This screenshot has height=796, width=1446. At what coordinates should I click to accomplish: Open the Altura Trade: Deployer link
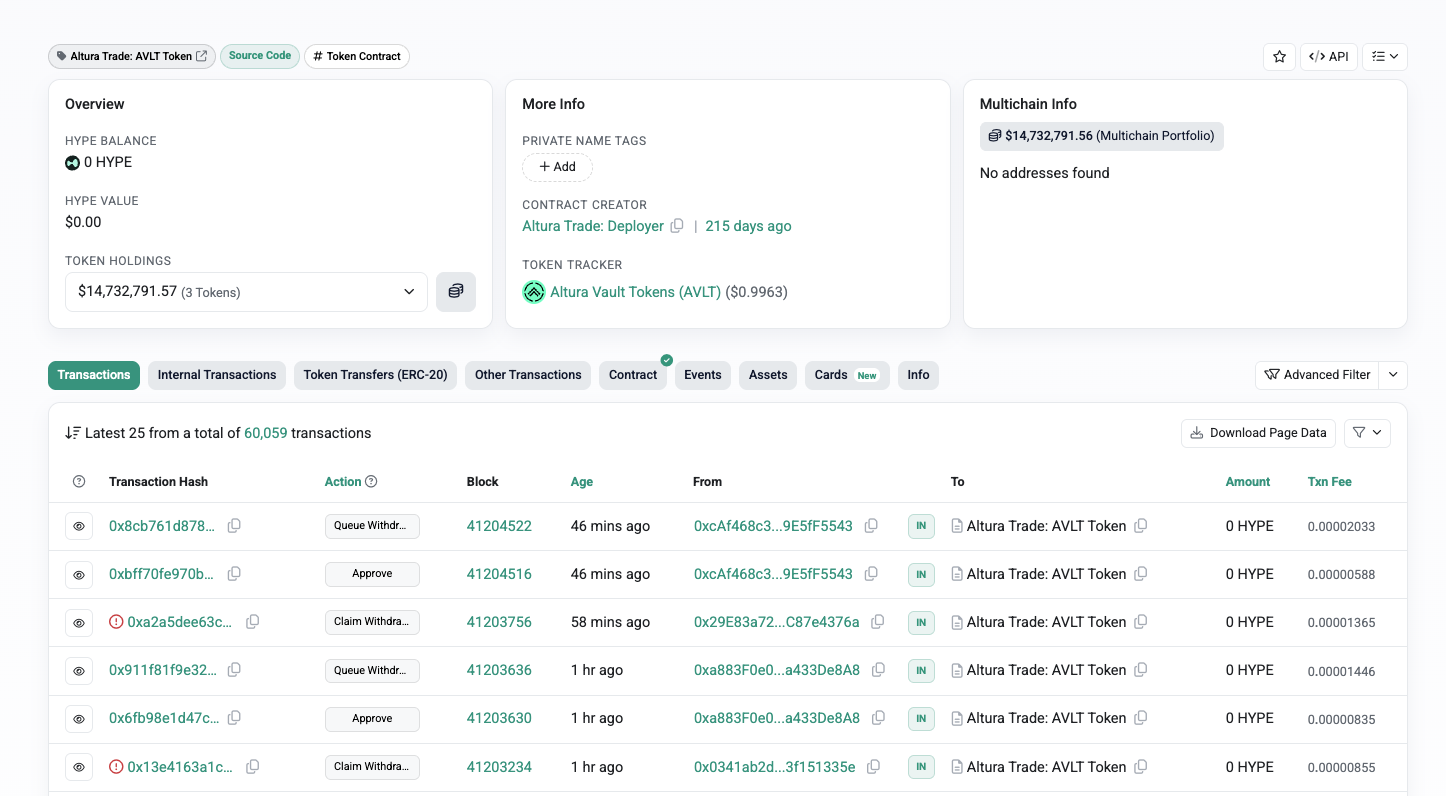tap(593, 226)
